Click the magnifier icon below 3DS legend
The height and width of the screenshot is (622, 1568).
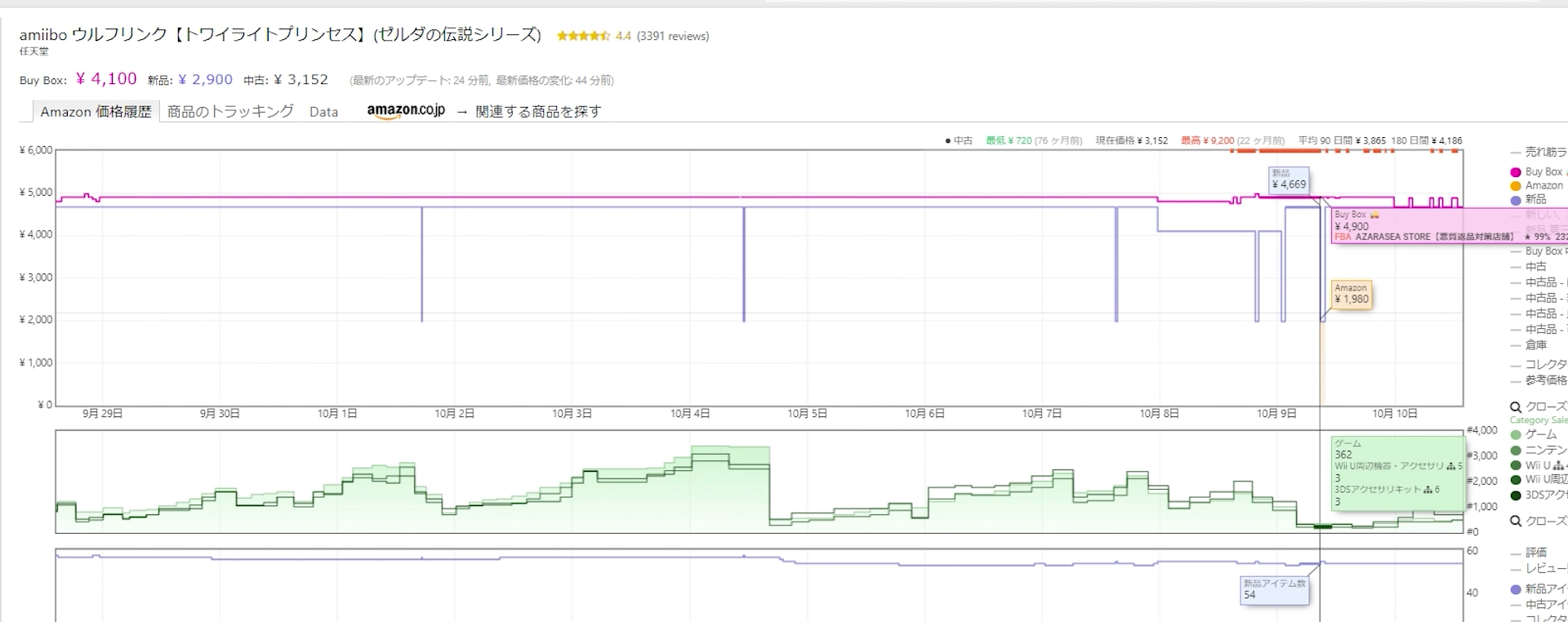coord(1516,522)
